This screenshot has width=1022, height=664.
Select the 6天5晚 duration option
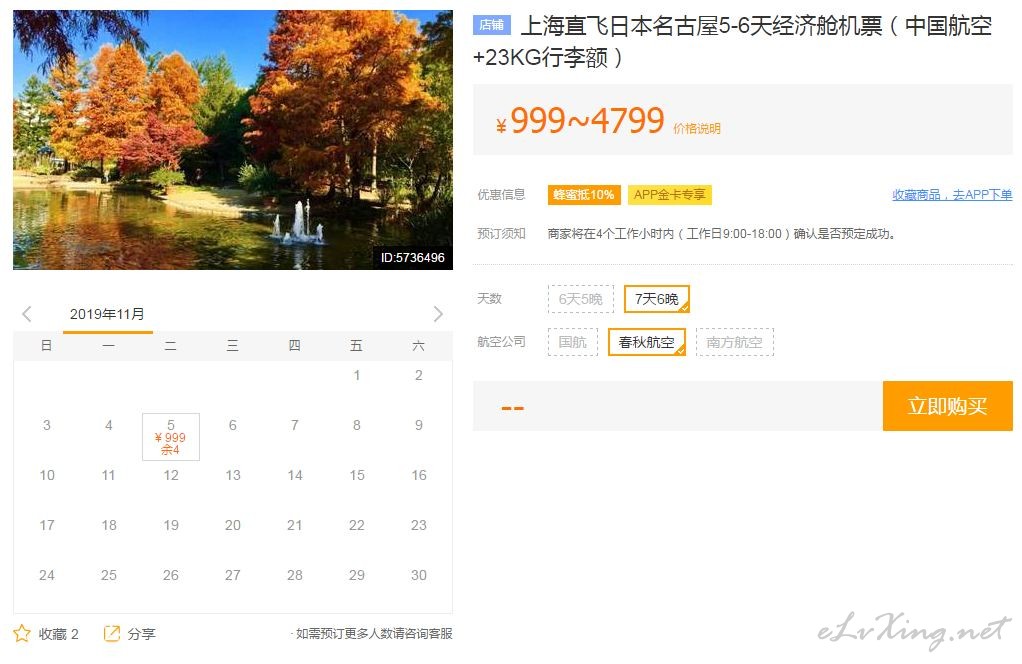[x=581, y=299]
